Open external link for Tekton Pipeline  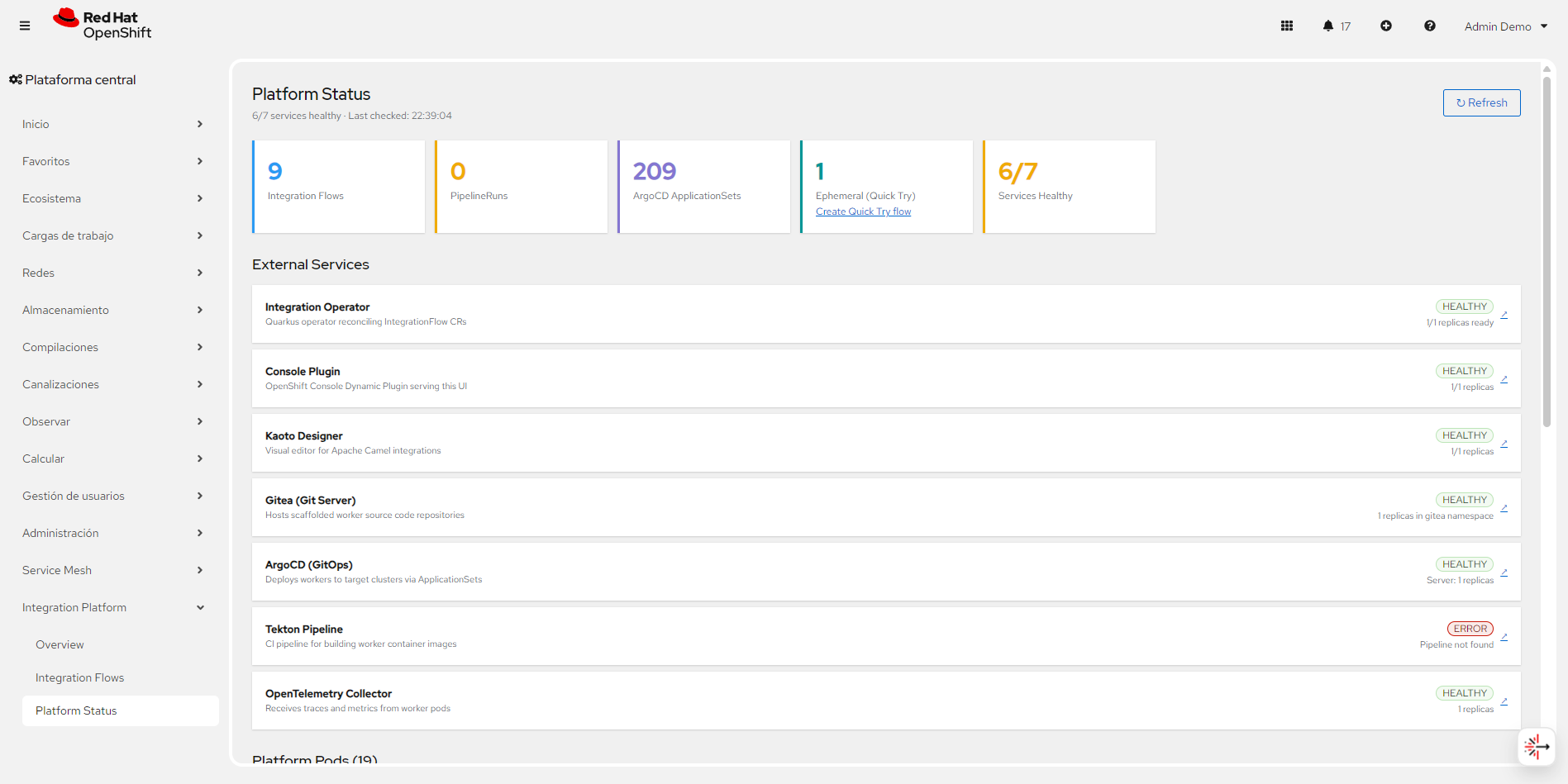(x=1504, y=637)
